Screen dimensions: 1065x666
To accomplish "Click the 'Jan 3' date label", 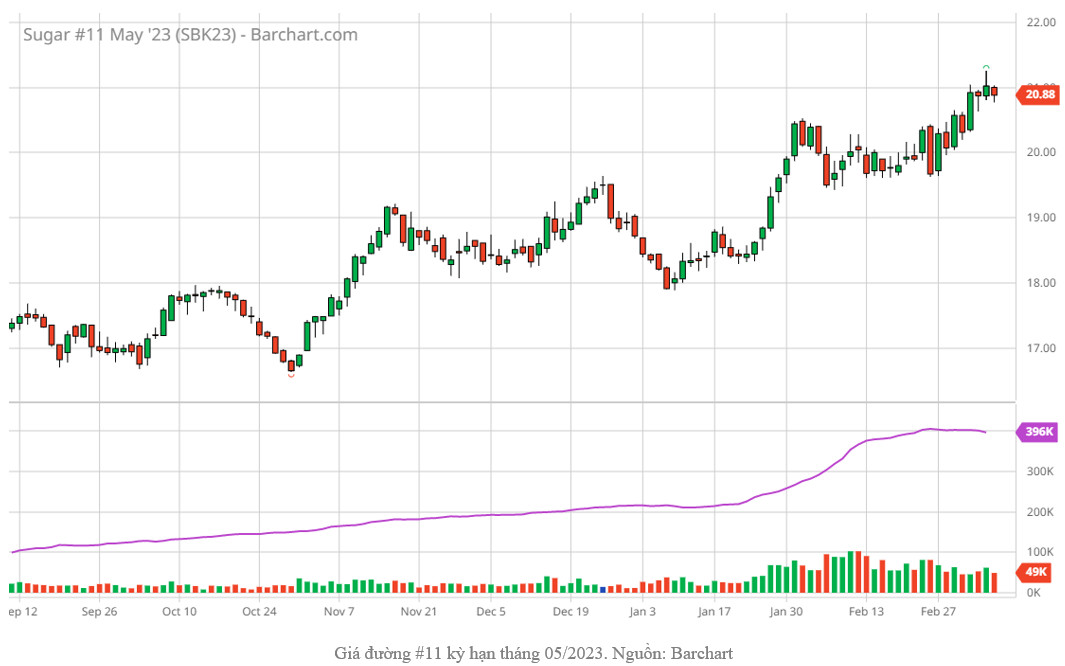I will coord(643,612).
